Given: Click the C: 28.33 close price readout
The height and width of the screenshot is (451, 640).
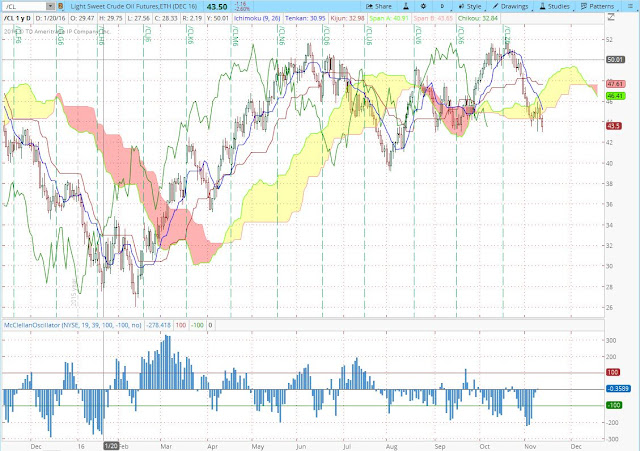Looking at the screenshot, I should click(x=166, y=18).
